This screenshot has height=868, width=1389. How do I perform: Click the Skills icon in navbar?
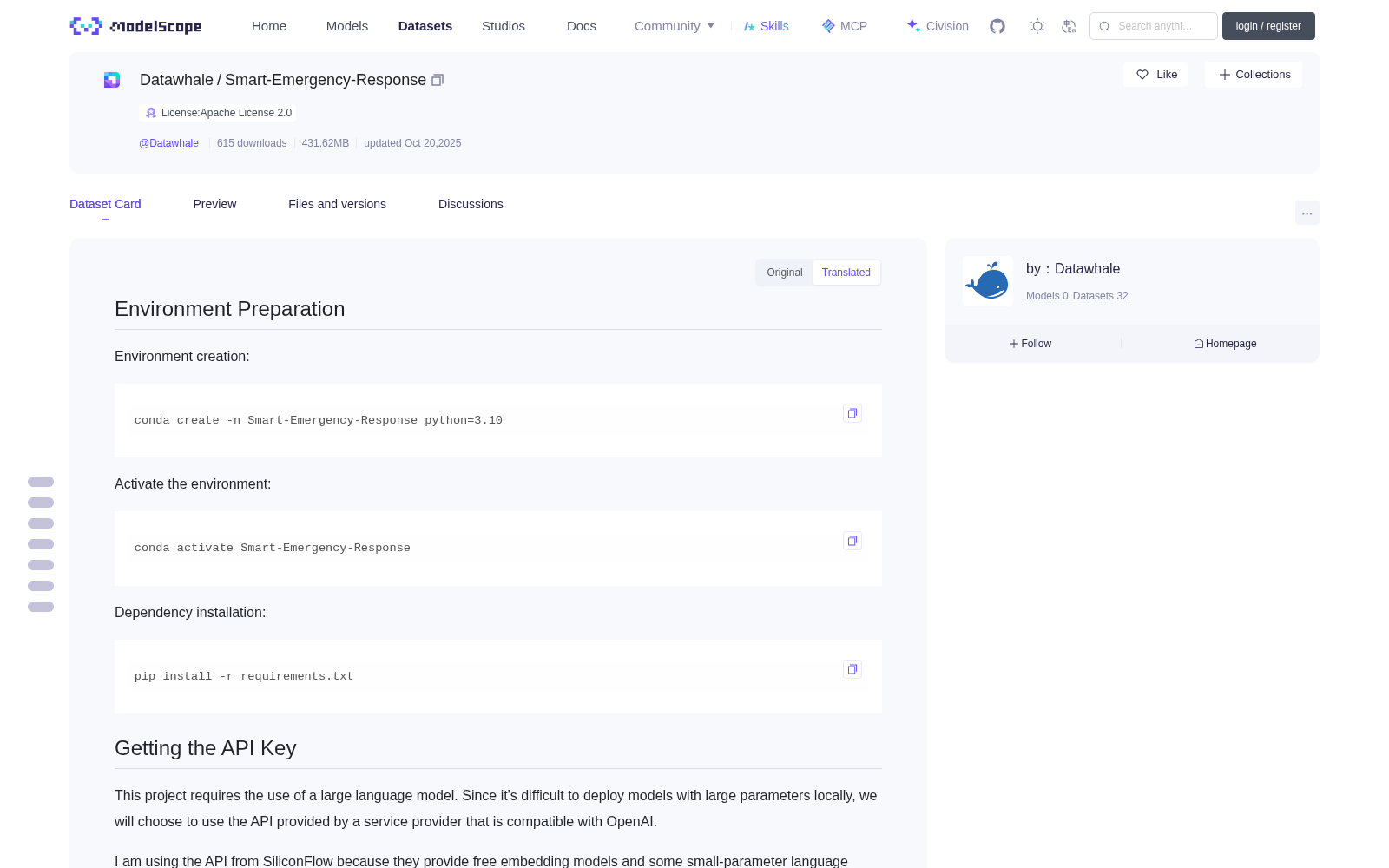749,26
